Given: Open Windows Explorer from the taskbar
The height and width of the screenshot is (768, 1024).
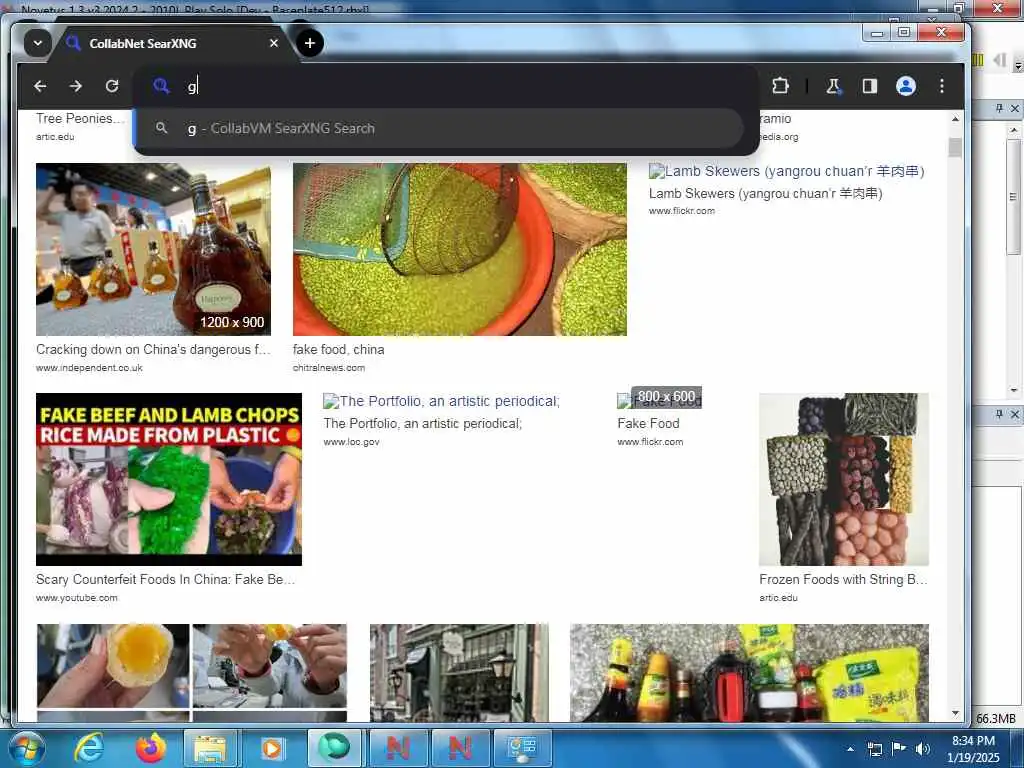Looking at the screenshot, I should (x=210, y=748).
